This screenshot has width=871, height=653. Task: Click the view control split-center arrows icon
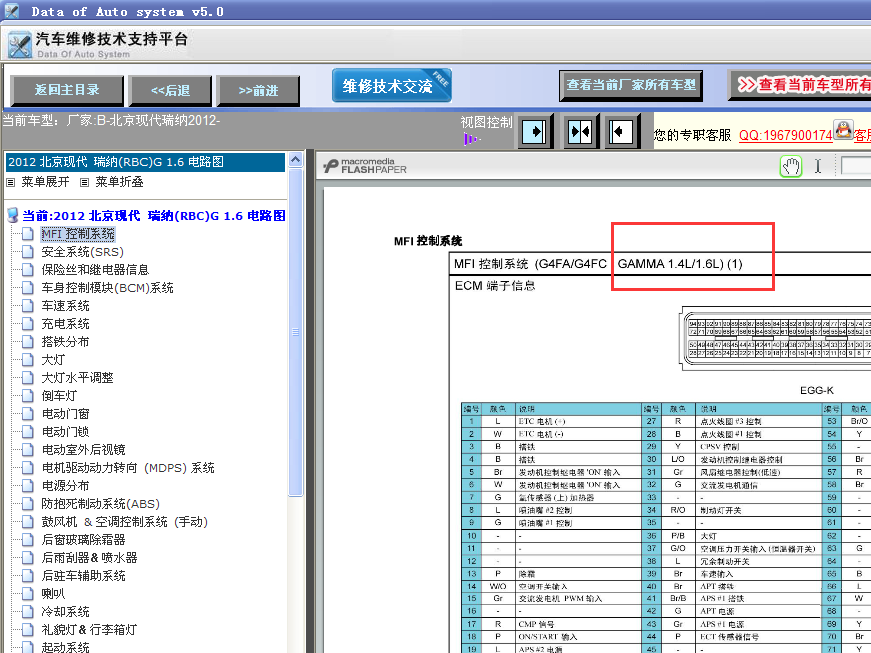tap(580, 132)
